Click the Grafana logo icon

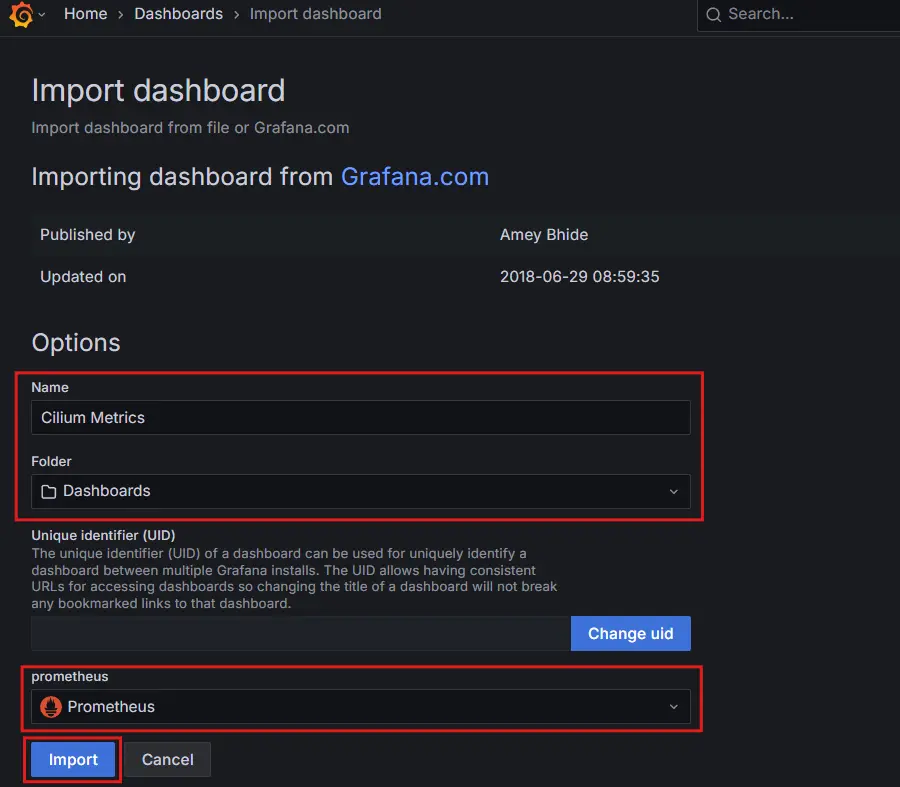[21, 14]
